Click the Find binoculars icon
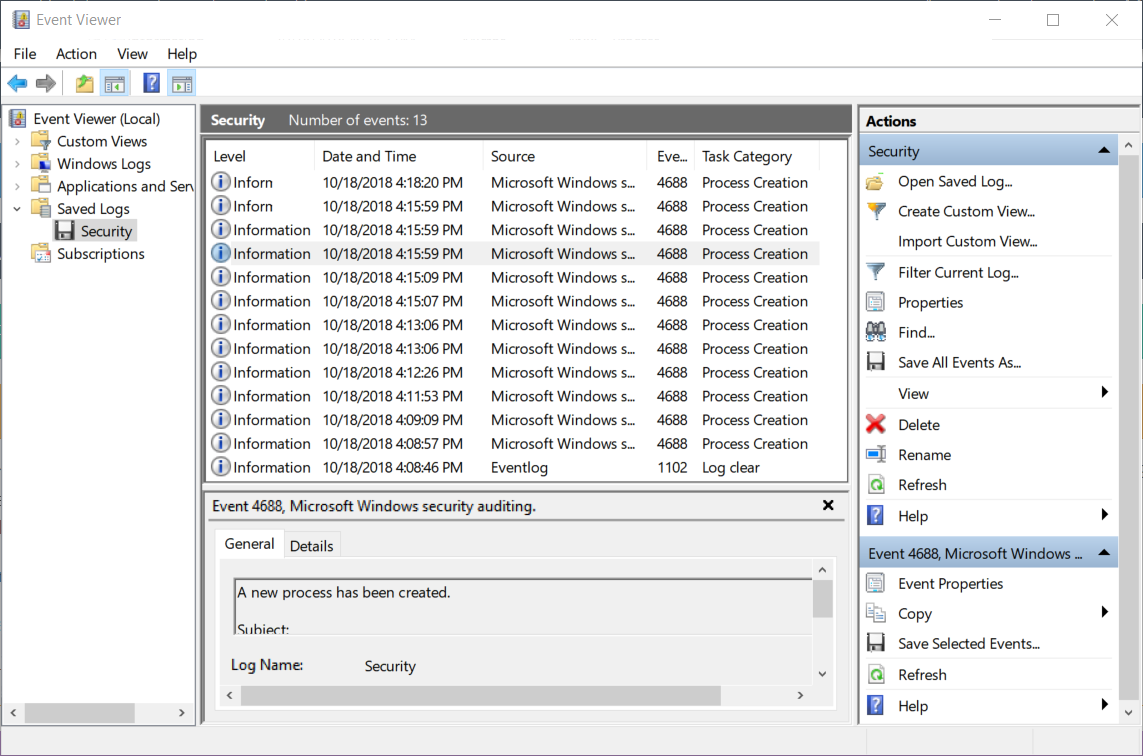This screenshot has width=1143, height=756. click(x=875, y=332)
